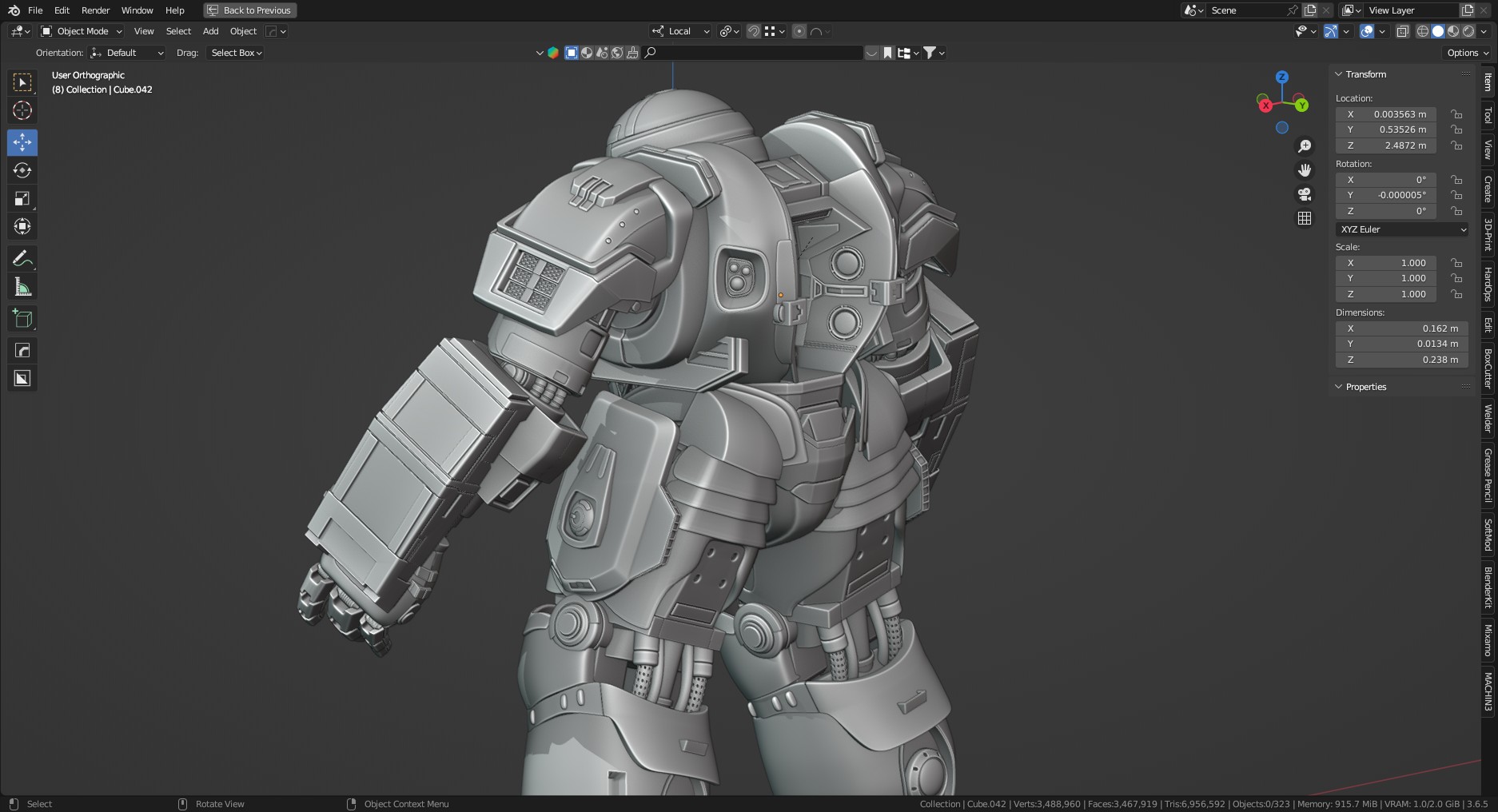The image size is (1498, 812).
Task: Open the Edit menu
Action: coord(62,10)
